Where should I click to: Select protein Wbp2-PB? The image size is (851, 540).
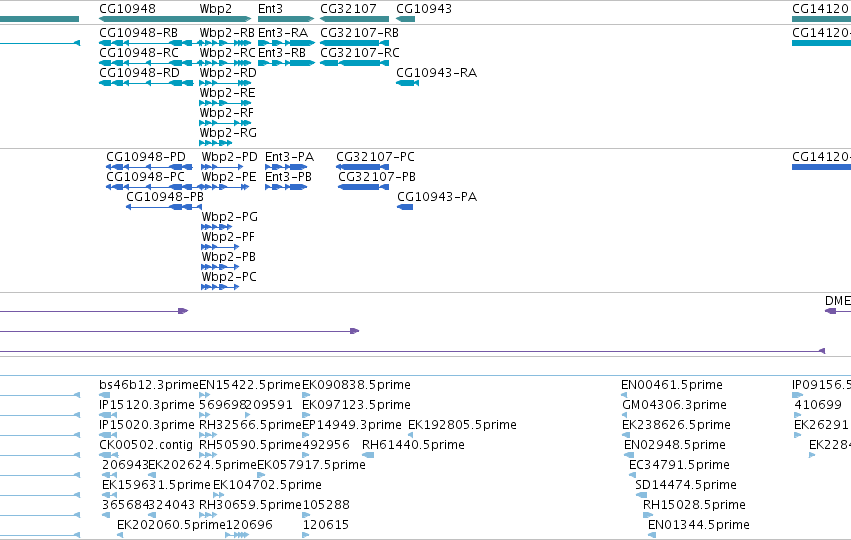point(220,267)
